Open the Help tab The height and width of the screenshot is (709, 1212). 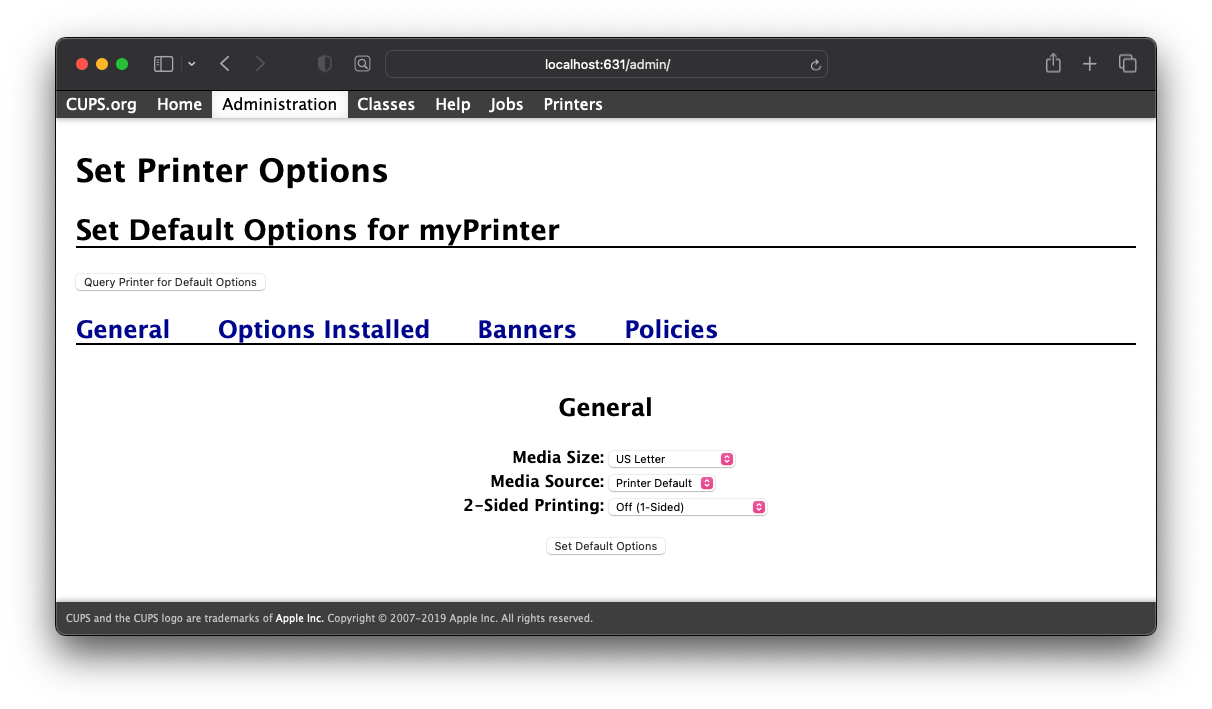click(x=452, y=104)
